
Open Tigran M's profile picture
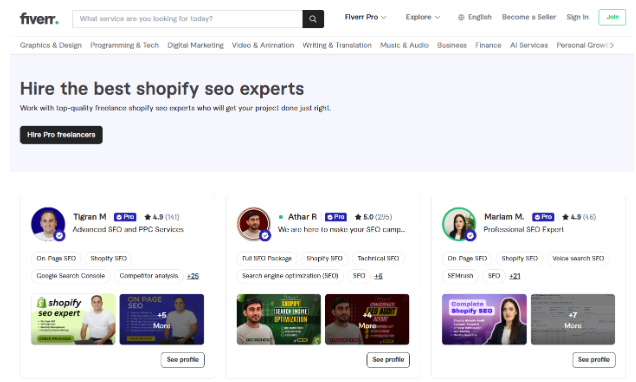(x=48, y=224)
